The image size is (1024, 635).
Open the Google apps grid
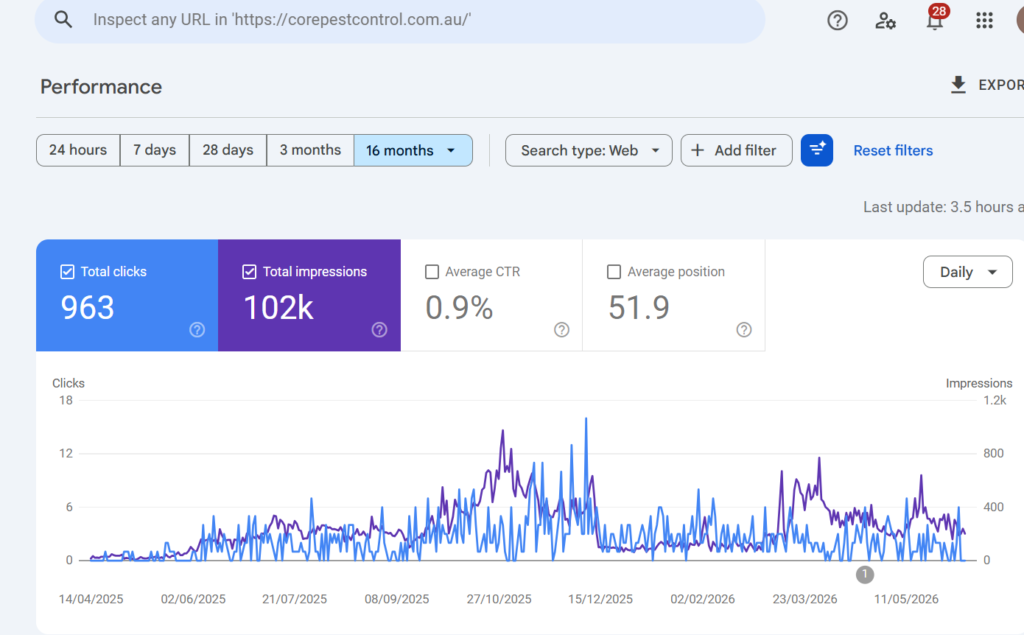pos(984,20)
